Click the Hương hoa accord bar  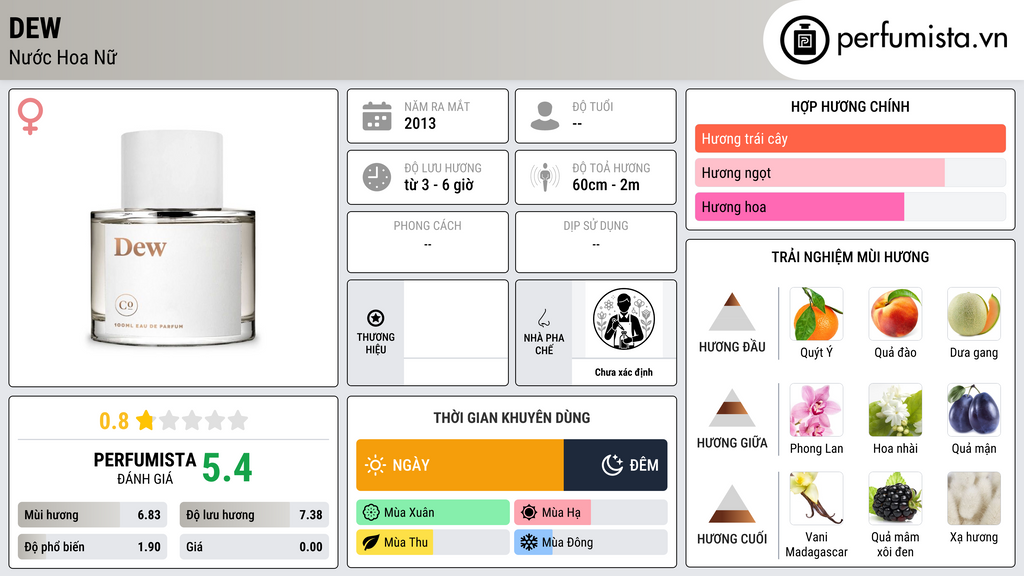pos(850,207)
